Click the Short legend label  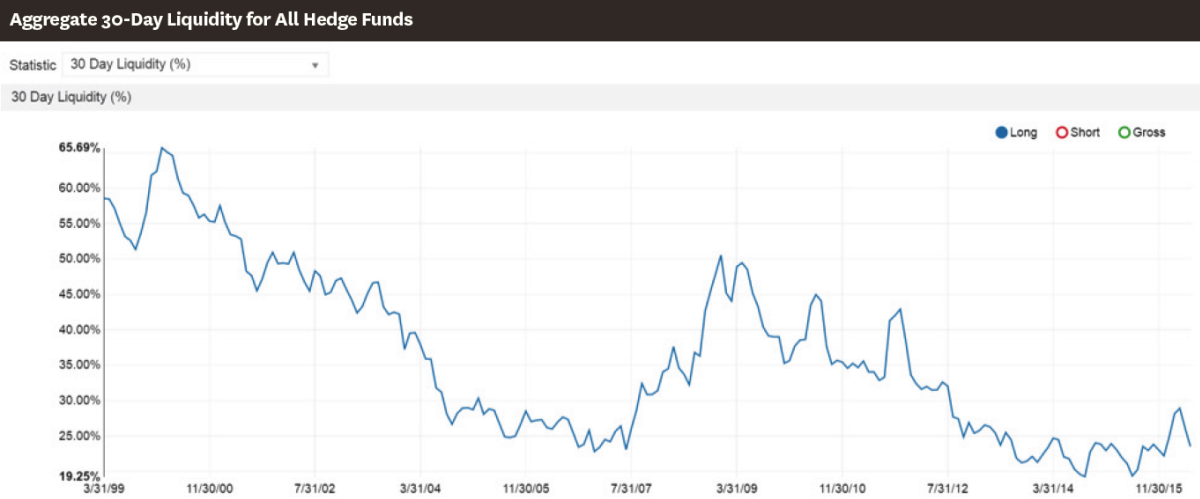[x=1085, y=132]
